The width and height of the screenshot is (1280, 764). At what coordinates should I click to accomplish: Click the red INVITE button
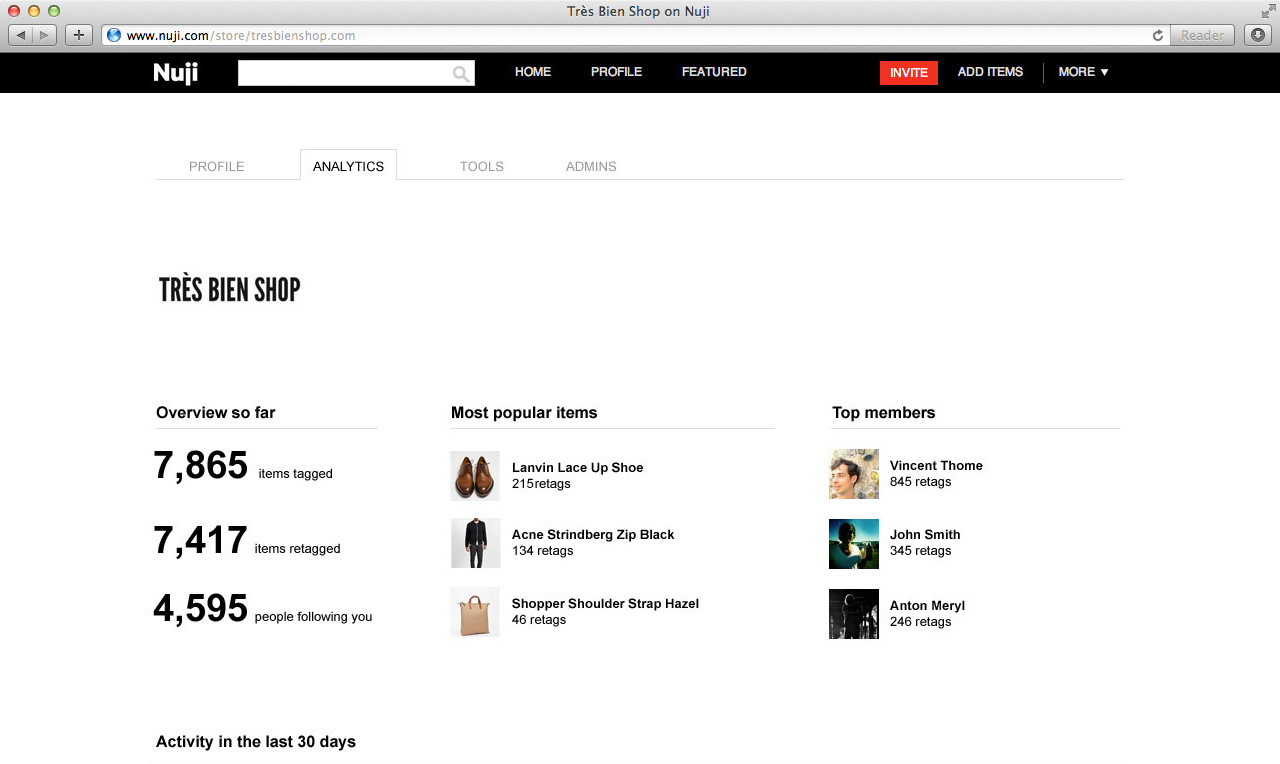pyautogui.click(x=909, y=73)
